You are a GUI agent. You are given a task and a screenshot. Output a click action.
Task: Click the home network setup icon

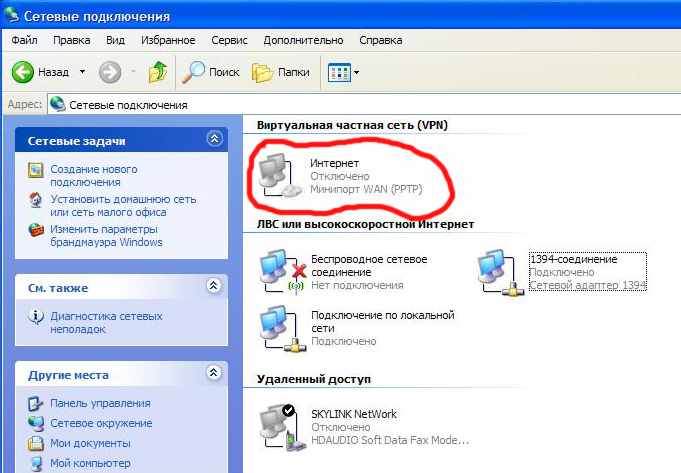36,200
